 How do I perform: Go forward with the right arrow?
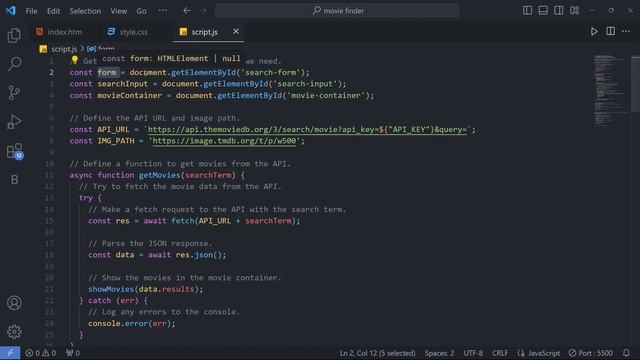(203, 11)
